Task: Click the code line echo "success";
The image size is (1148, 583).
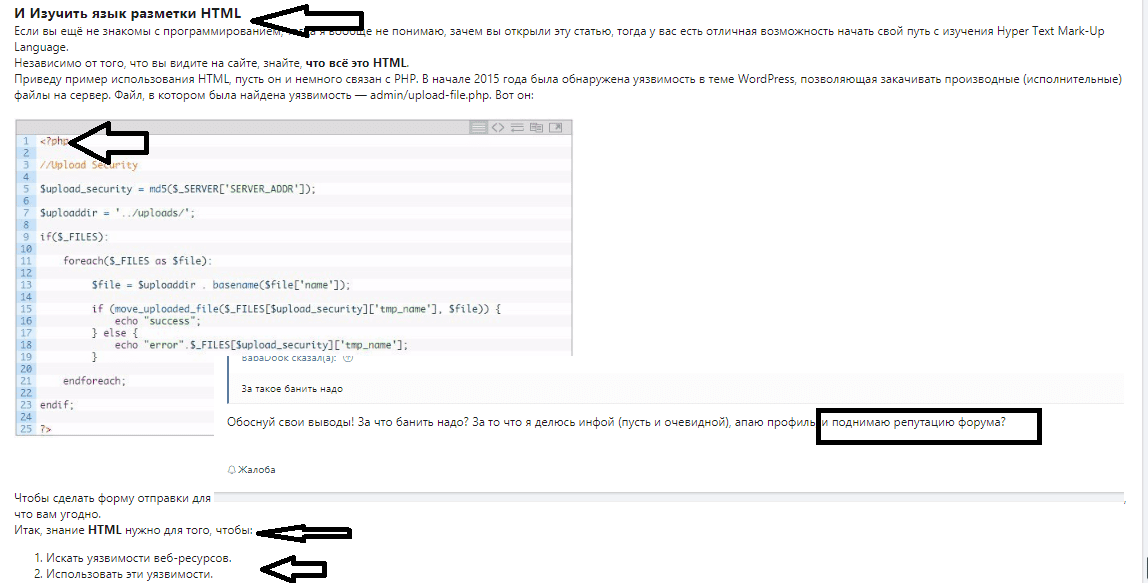Action: tap(157, 321)
